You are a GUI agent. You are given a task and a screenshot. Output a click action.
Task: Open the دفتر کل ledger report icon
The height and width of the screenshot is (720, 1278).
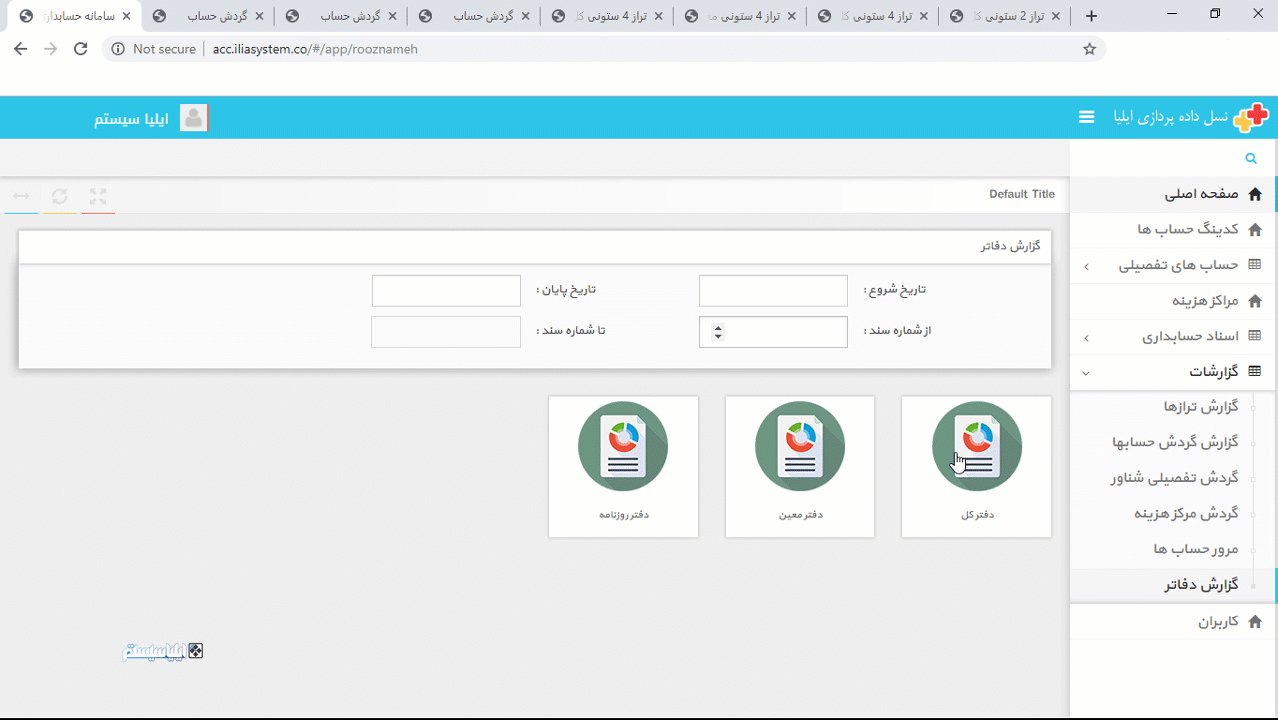coord(976,446)
